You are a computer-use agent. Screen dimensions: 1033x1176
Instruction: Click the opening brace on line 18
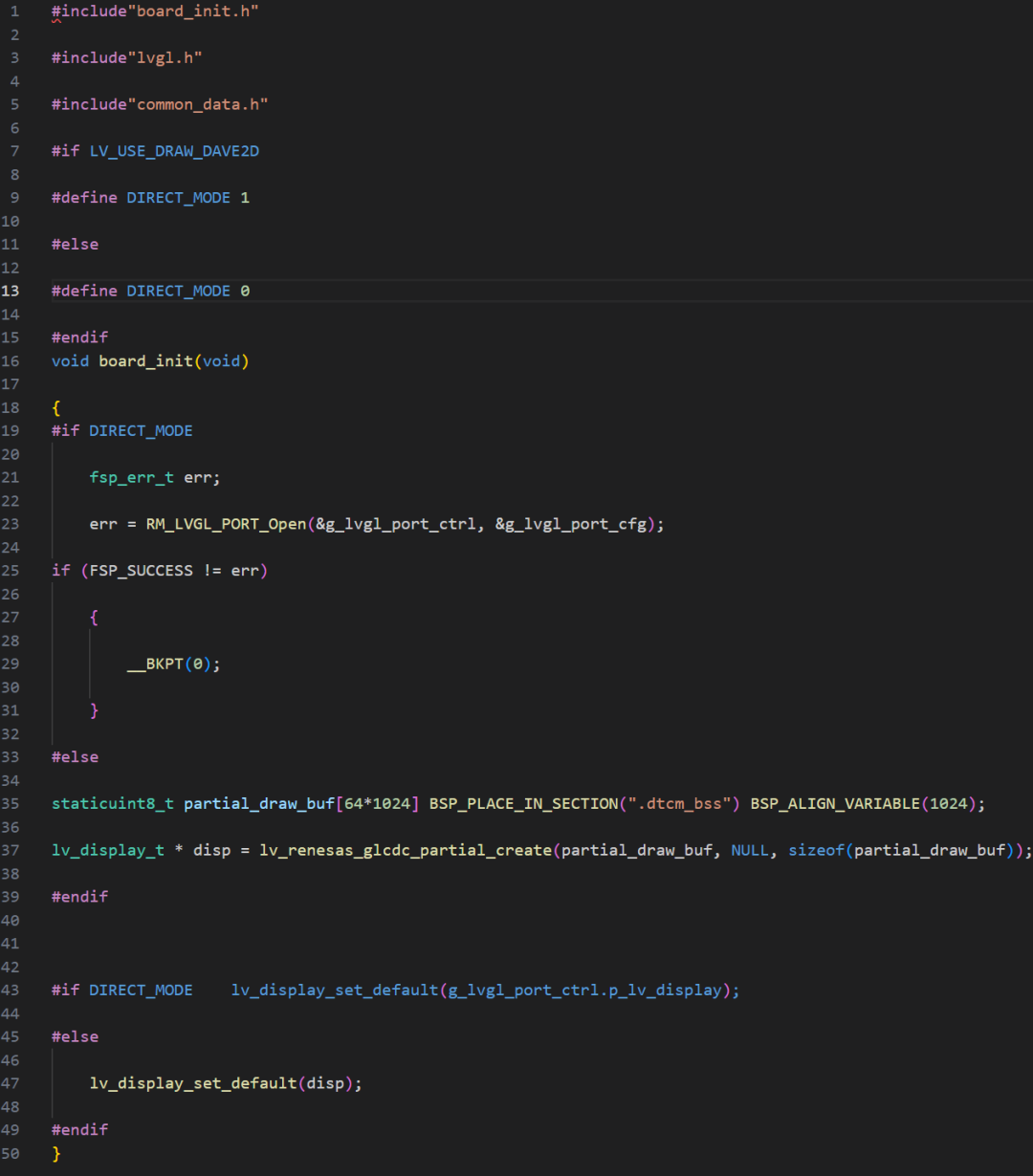(56, 407)
